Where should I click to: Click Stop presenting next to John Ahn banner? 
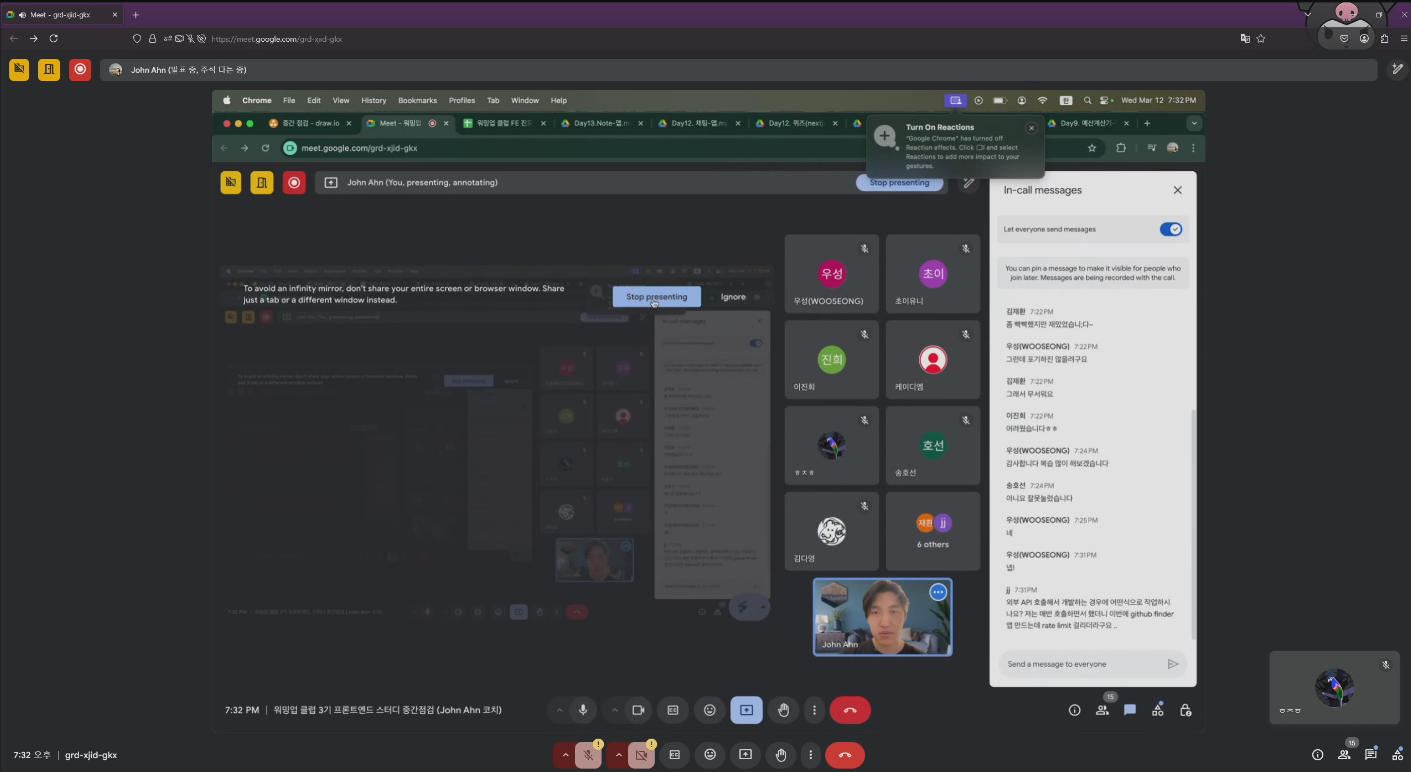coord(899,183)
